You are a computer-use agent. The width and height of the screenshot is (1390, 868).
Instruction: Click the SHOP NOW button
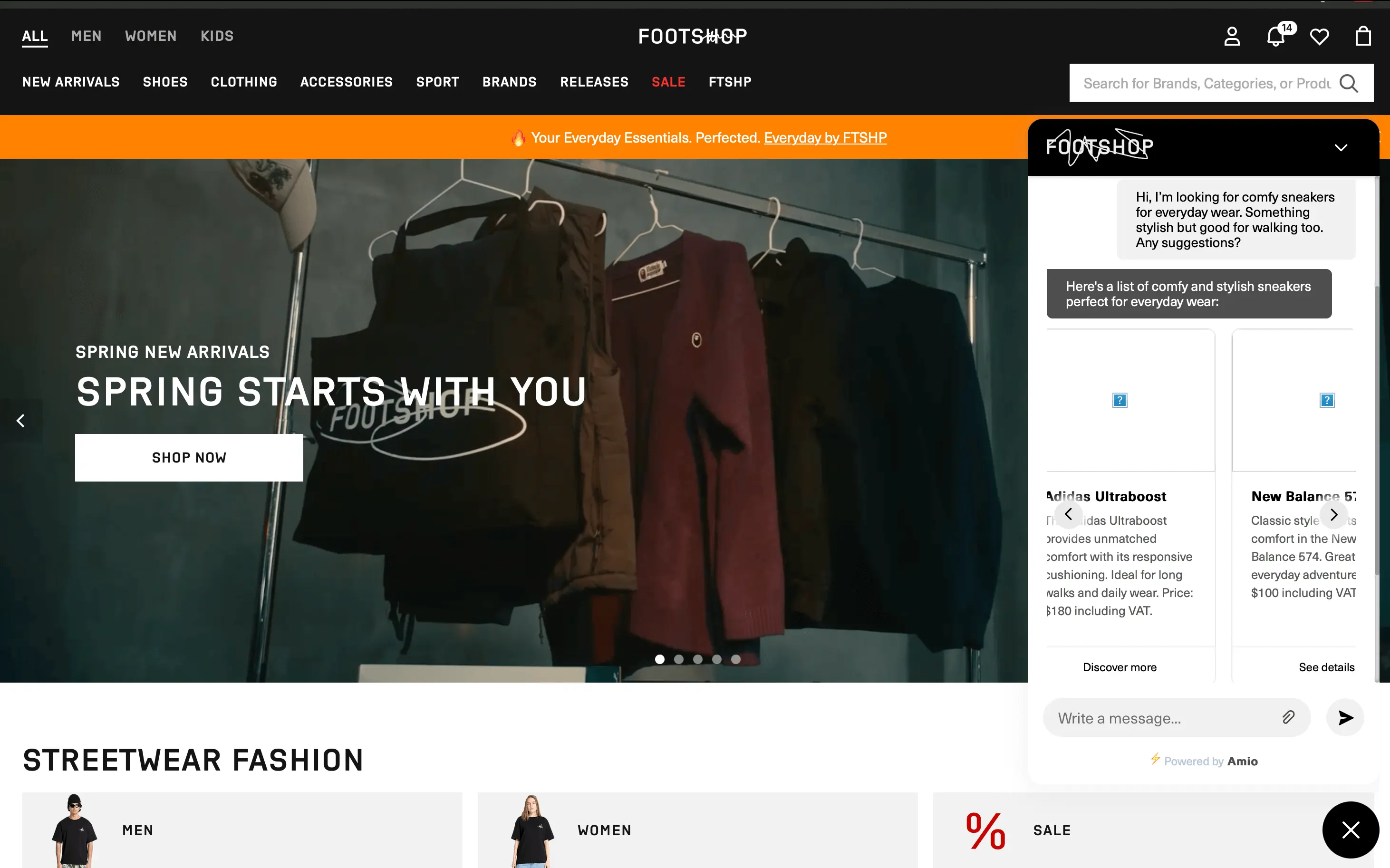pos(189,458)
